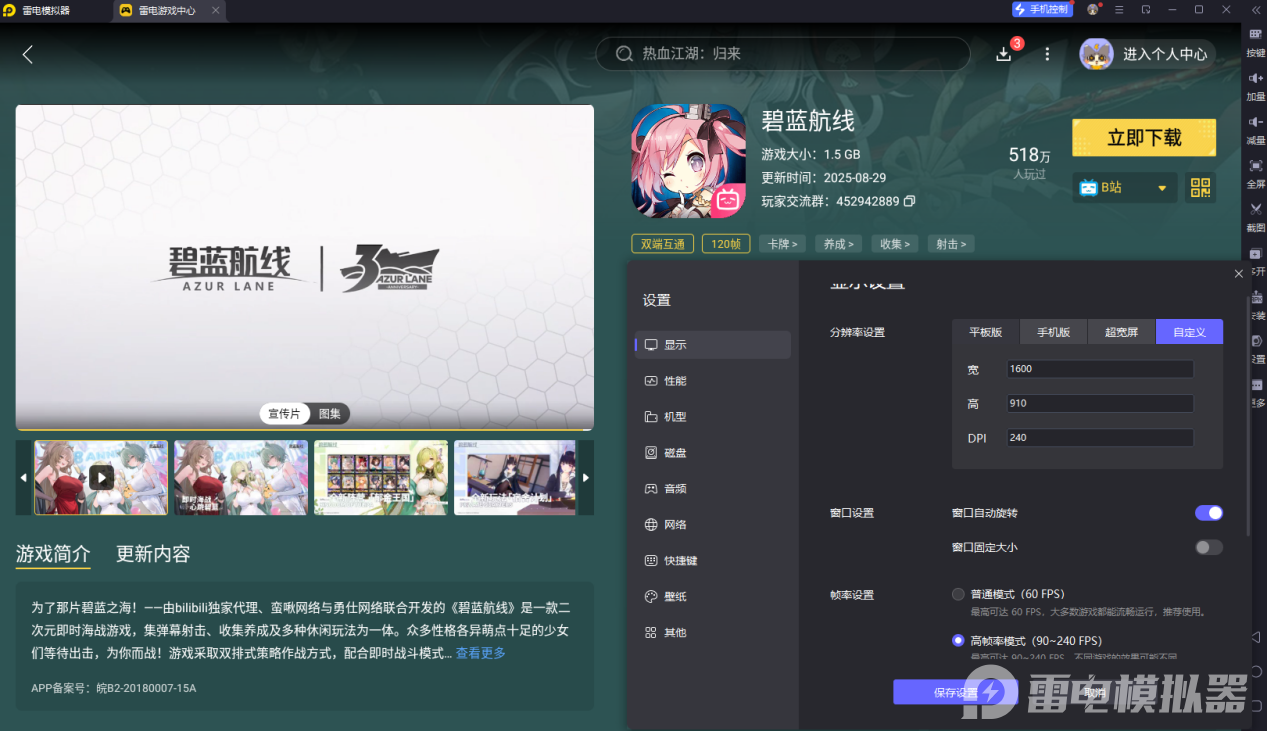
Task: Close the settings dialog with X
Action: click(1239, 273)
